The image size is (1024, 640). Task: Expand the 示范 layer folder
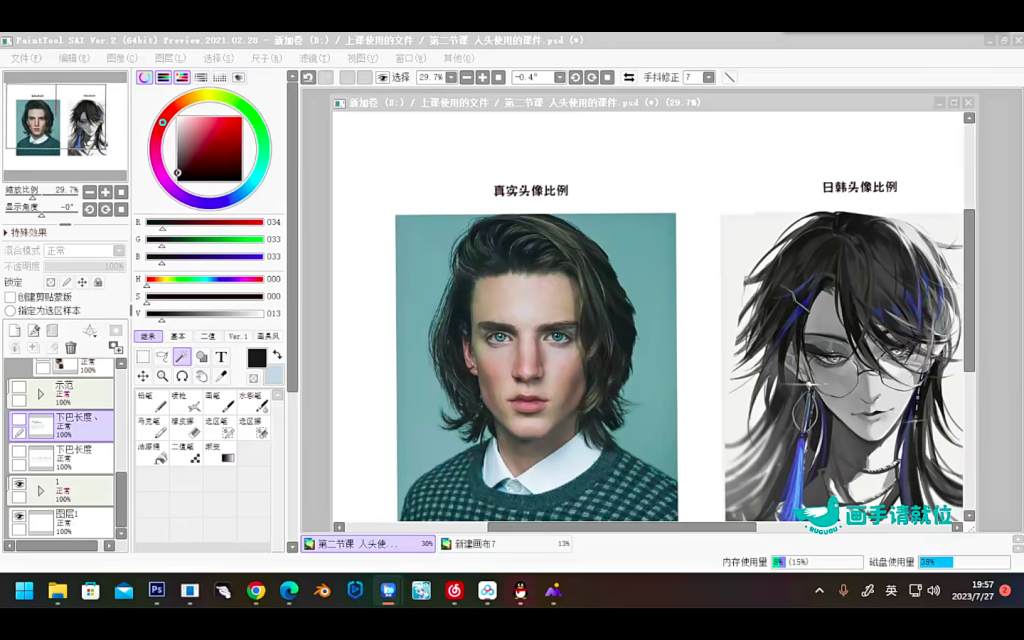(x=41, y=394)
